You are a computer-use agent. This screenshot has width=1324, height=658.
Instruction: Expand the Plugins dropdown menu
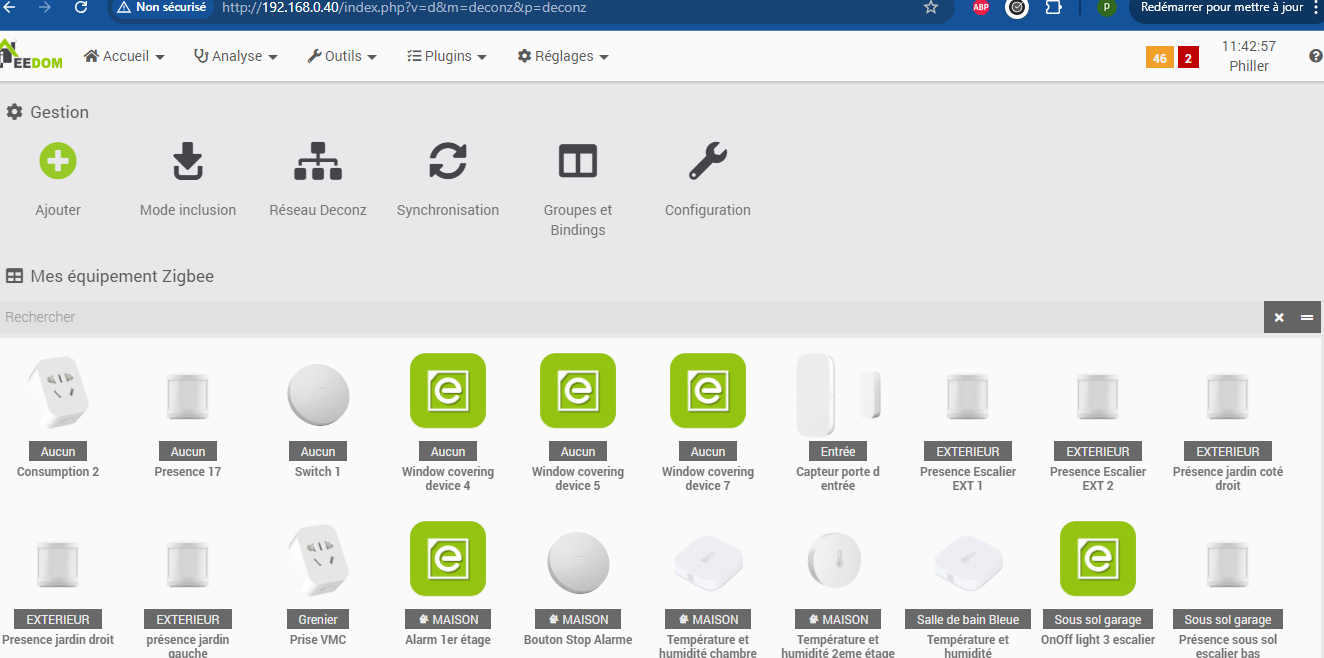[x=447, y=57]
